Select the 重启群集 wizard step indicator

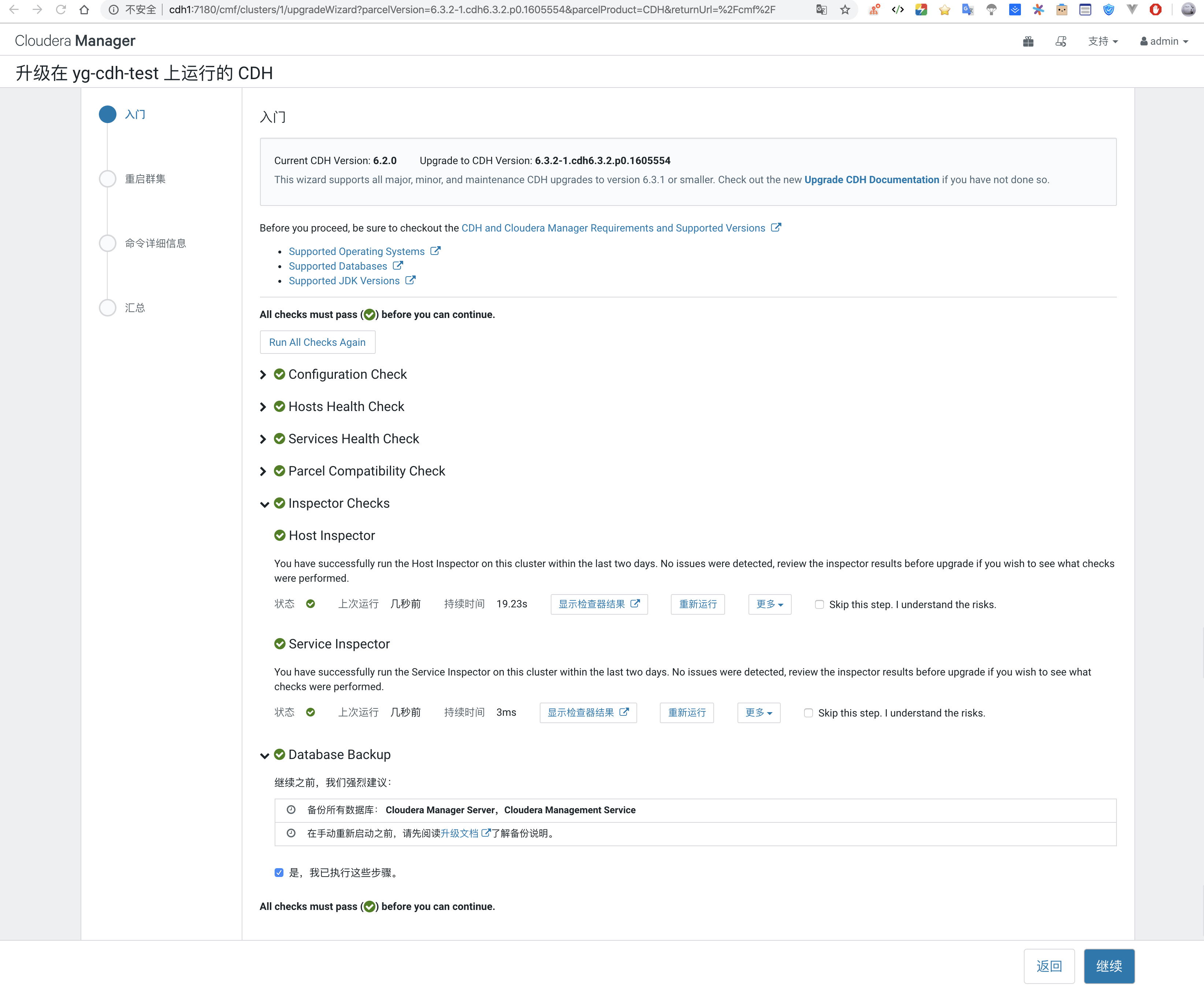tap(107, 179)
